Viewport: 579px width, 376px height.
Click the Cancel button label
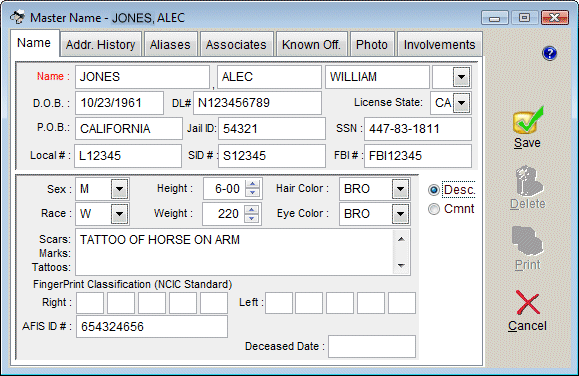coord(527,326)
